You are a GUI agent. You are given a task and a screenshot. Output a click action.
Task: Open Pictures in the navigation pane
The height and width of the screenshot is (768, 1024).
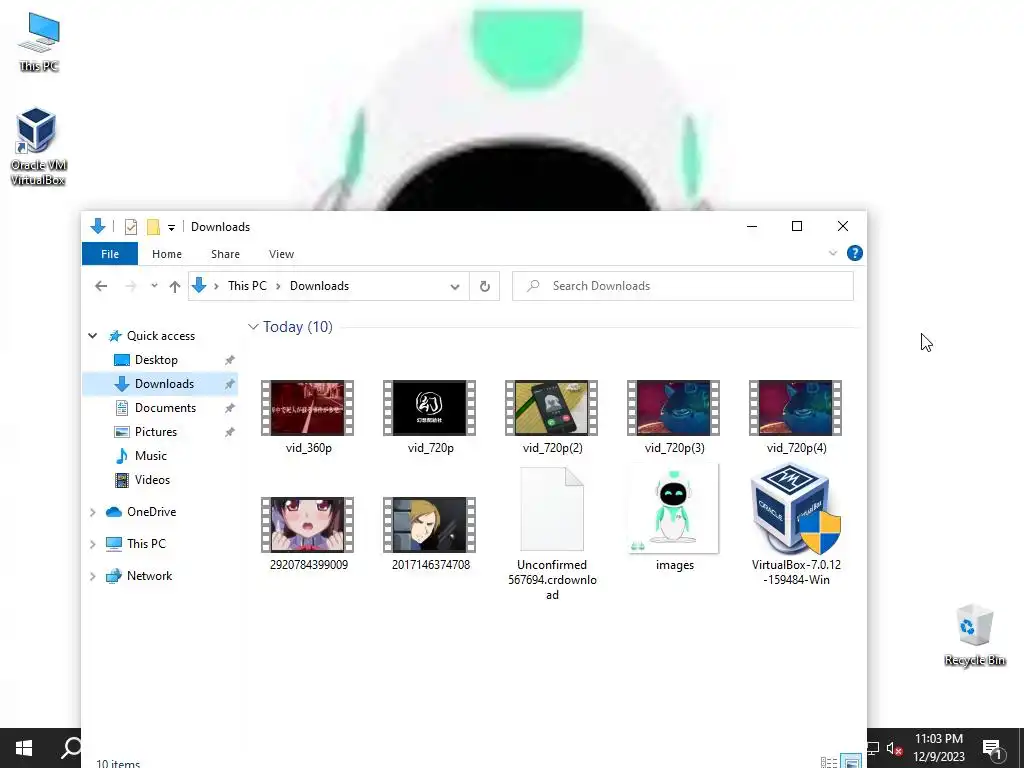(155, 432)
